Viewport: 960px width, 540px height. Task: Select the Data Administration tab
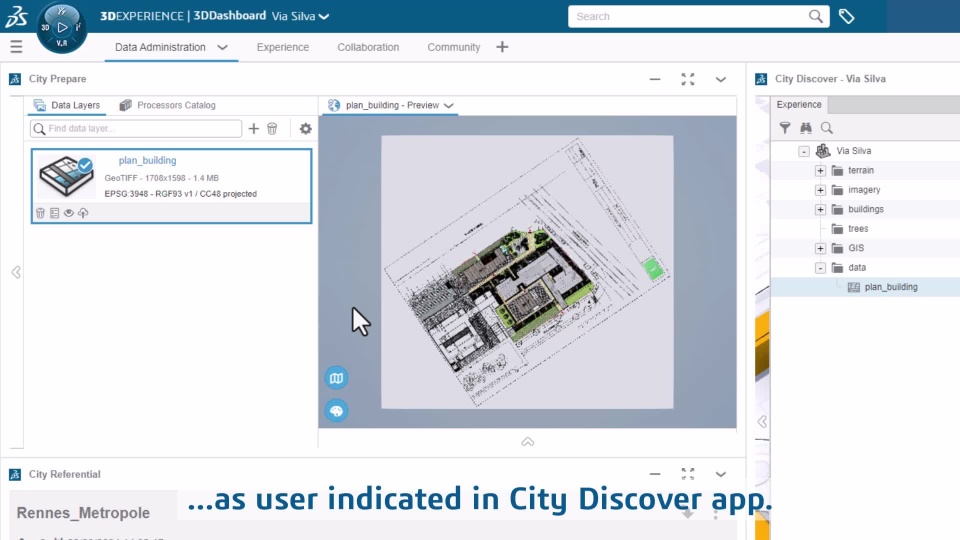coord(160,47)
